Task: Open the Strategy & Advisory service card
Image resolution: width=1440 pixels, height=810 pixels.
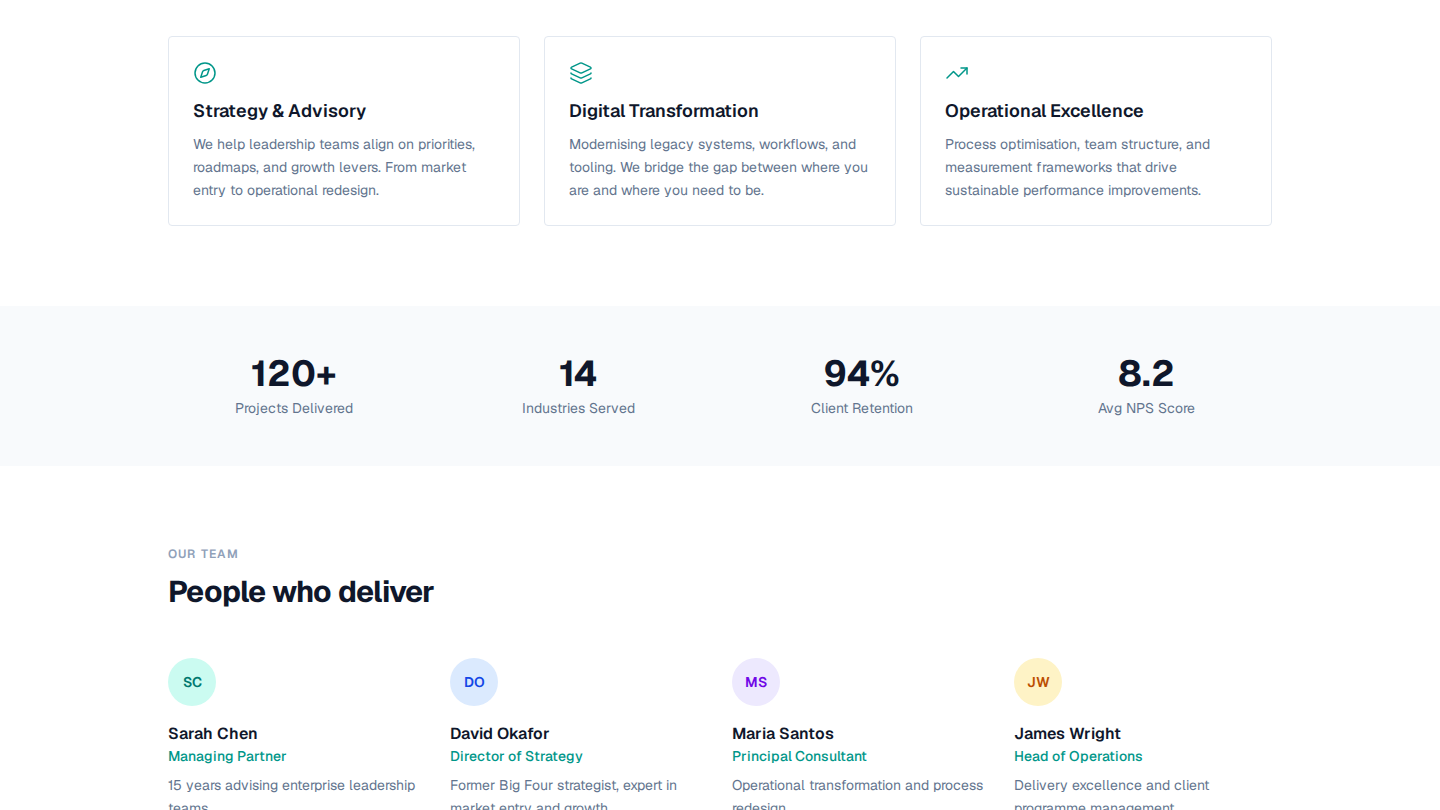Action: pyautogui.click(x=343, y=130)
